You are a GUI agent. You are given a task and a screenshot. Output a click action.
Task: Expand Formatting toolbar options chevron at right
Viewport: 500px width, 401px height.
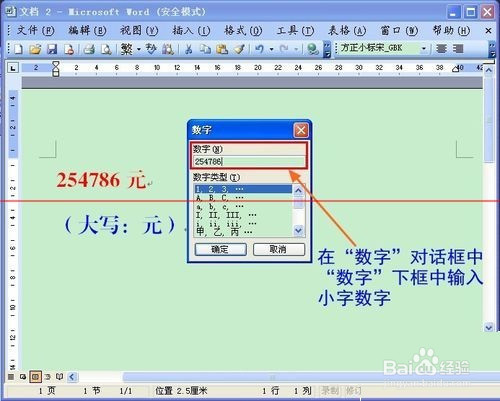coord(492,49)
